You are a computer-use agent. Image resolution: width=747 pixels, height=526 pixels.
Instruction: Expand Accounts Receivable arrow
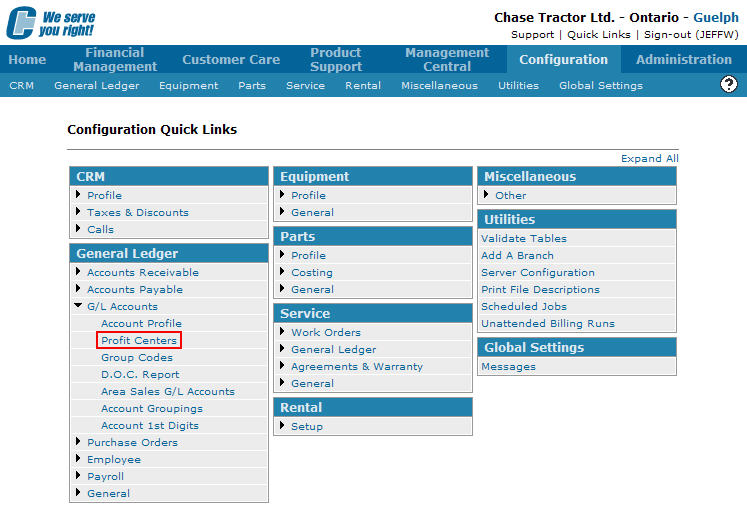point(78,272)
